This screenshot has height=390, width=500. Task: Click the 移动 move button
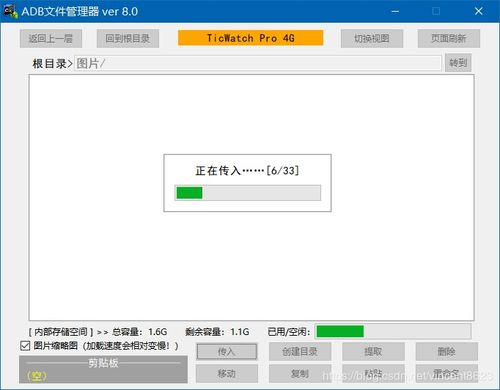227,374
